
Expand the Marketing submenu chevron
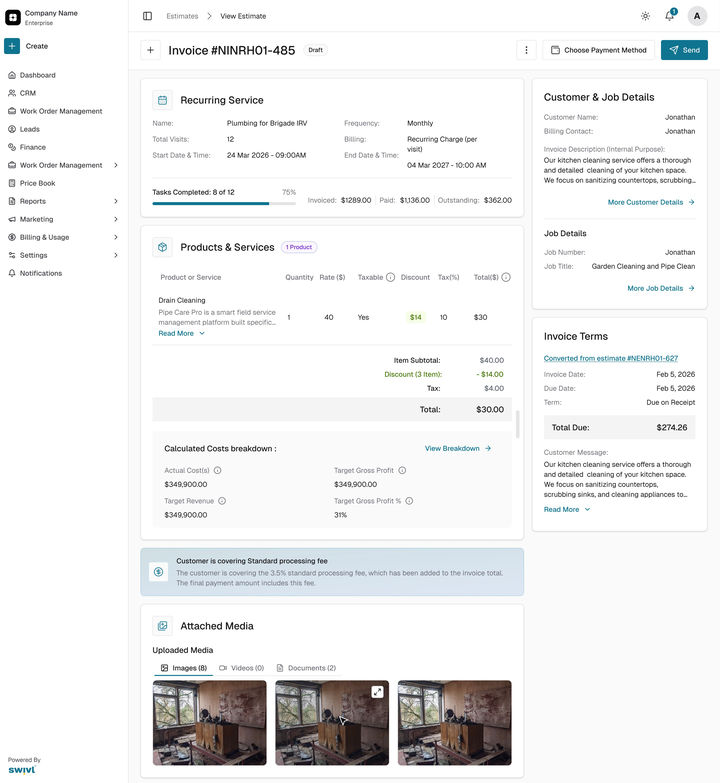pyautogui.click(x=116, y=219)
